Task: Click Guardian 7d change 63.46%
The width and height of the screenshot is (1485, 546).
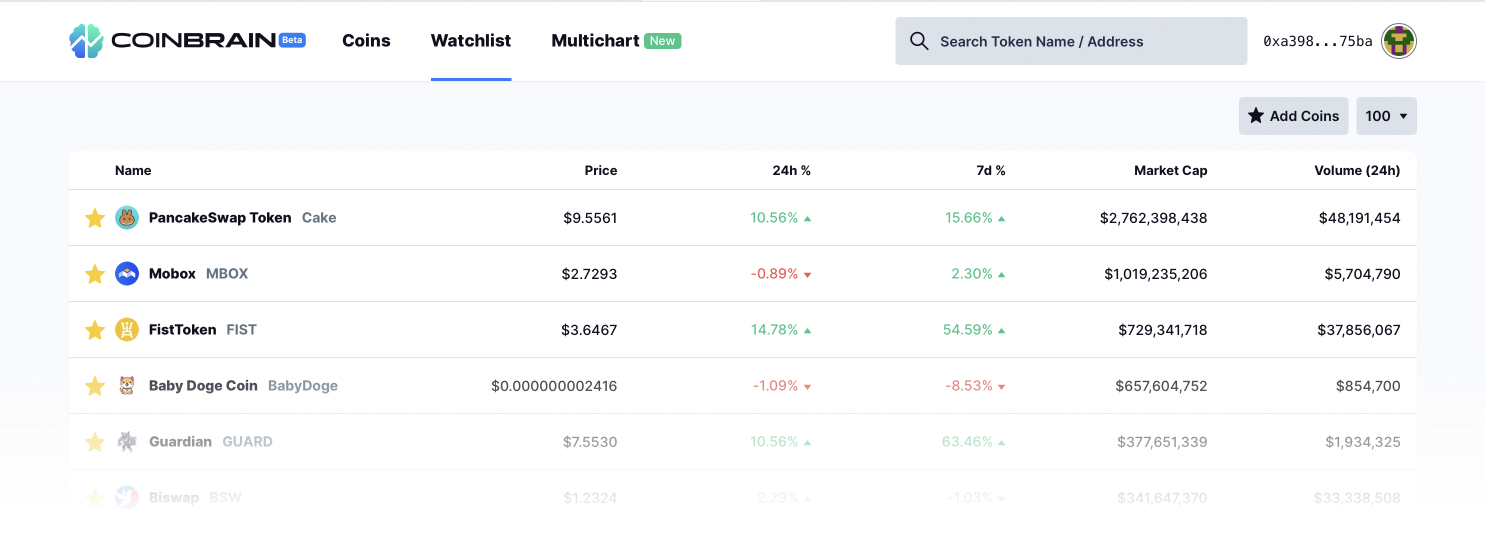Action: pyautogui.click(x=974, y=442)
